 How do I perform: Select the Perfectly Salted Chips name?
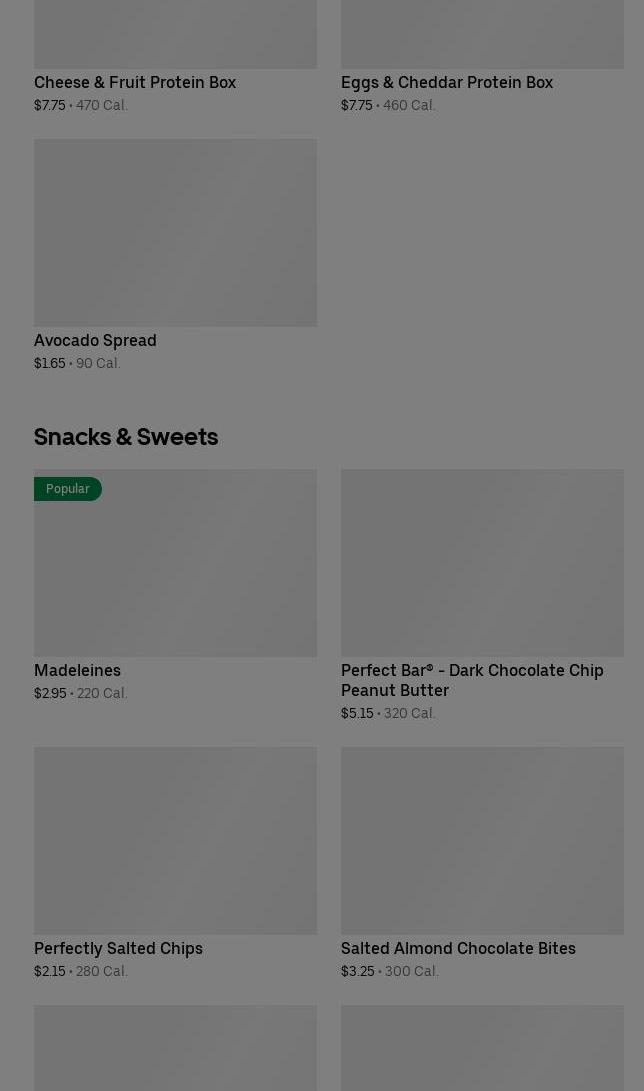point(118,948)
